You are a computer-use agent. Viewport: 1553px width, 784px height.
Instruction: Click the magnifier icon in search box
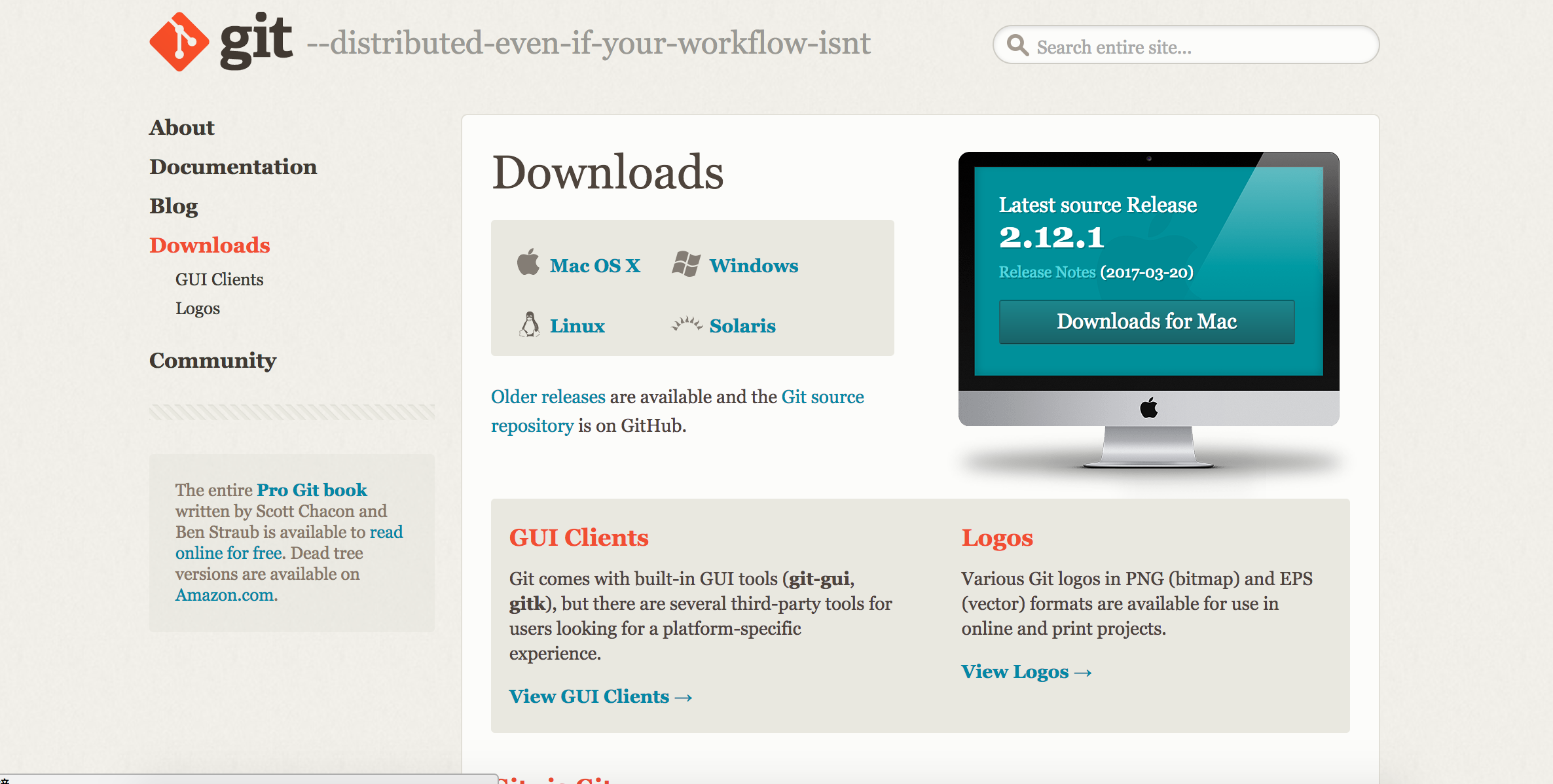1017,45
